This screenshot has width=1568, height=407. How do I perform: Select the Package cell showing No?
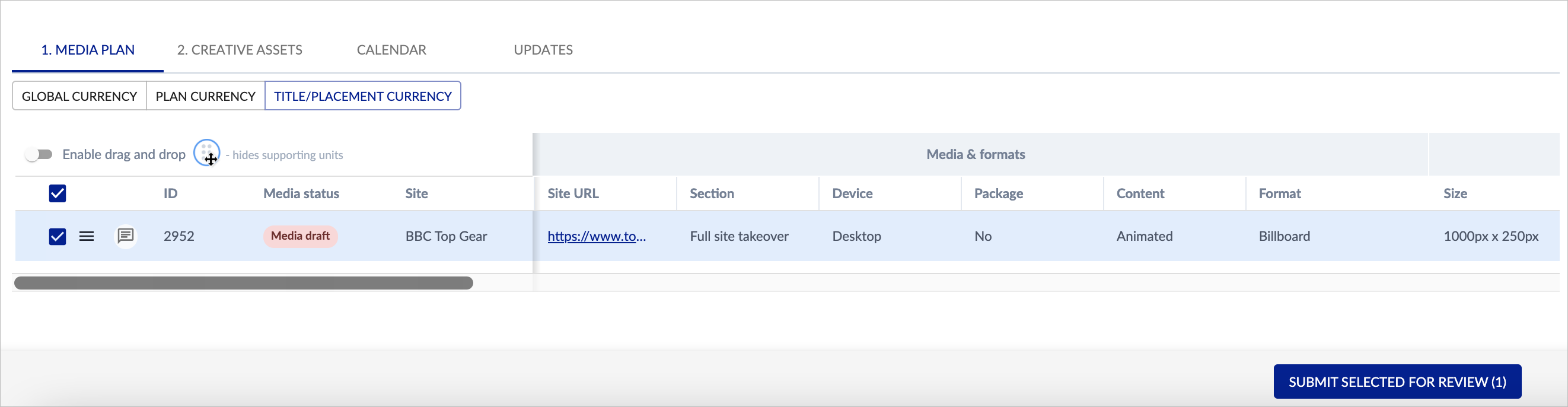(983, 236)
